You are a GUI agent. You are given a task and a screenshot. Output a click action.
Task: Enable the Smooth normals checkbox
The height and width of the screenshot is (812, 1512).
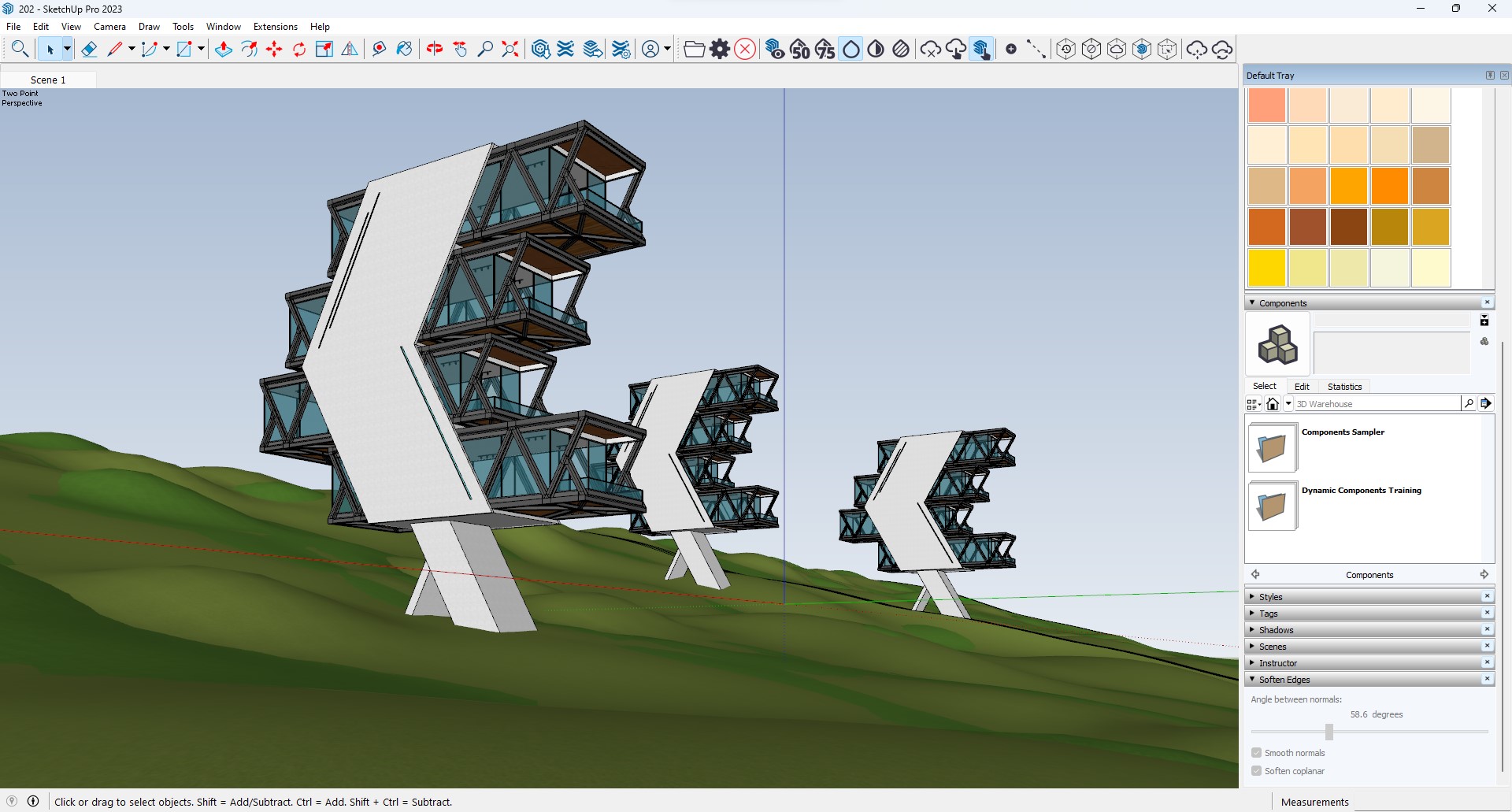pos(1255,752)
